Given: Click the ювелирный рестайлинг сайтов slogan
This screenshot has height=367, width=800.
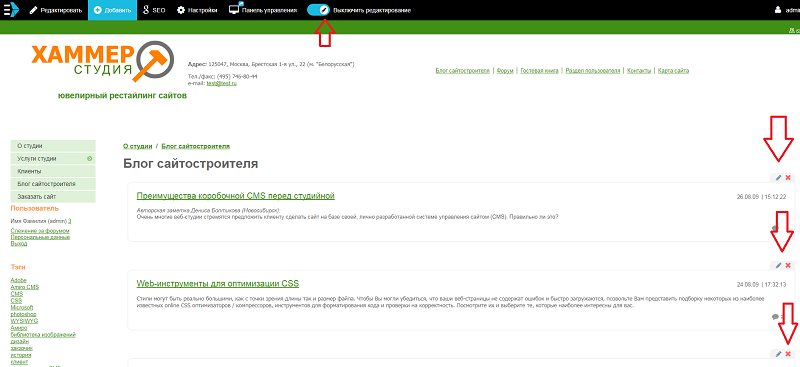Looking at the screenshot, I should pyautogui.click(x=122, y=95).
